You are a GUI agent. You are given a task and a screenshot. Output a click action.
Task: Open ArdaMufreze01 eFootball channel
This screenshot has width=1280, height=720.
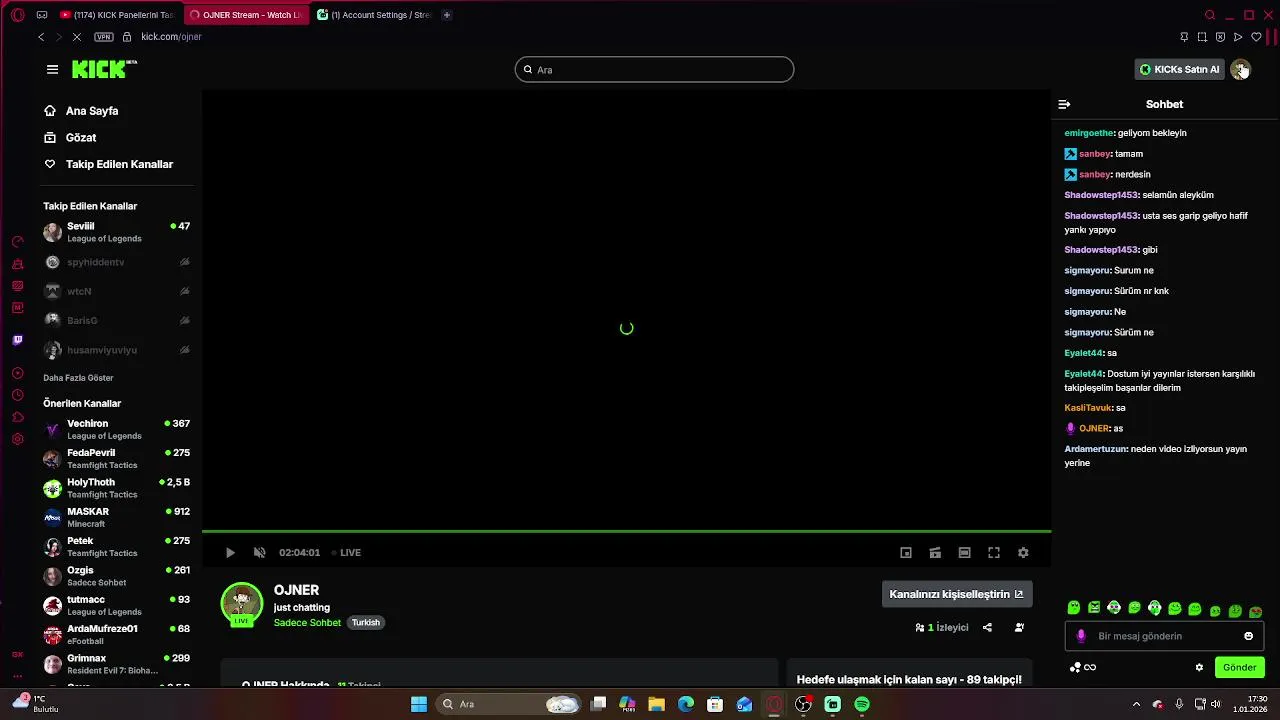(x=117, y=634)
